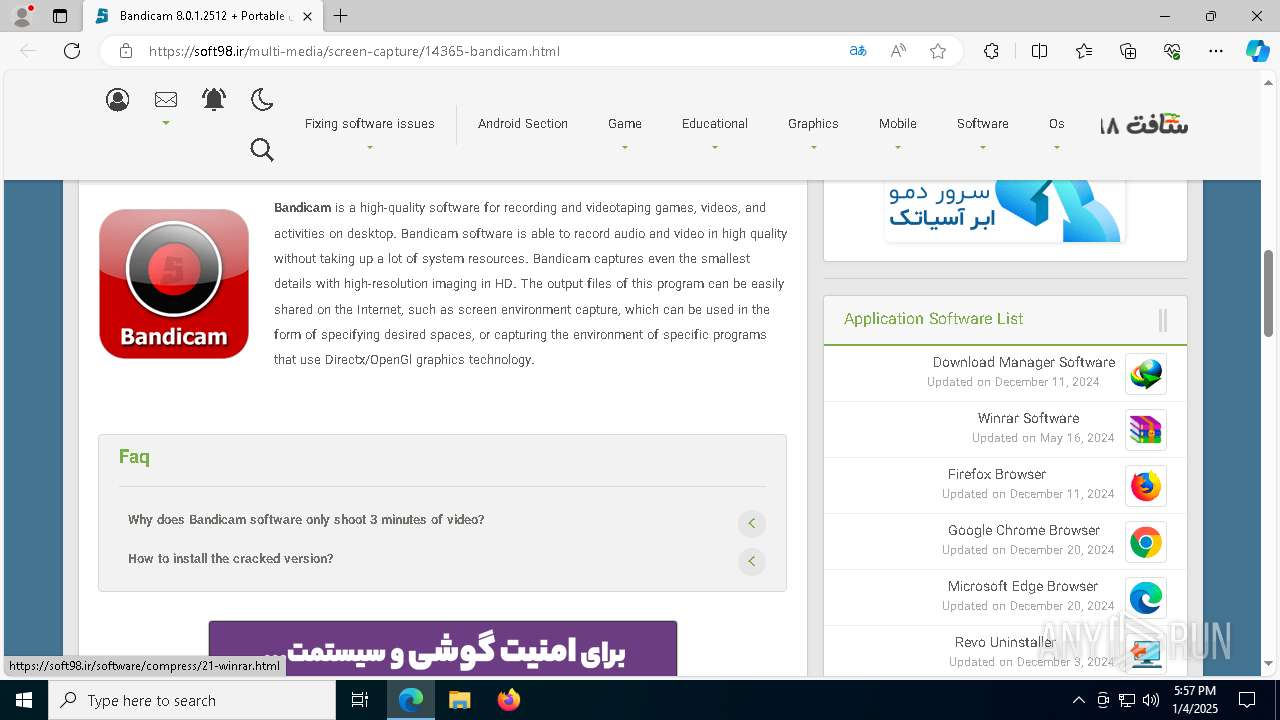Open the tab actions menu icon
This screenshot has height=720, width=1280.
[x=60, y=16]
